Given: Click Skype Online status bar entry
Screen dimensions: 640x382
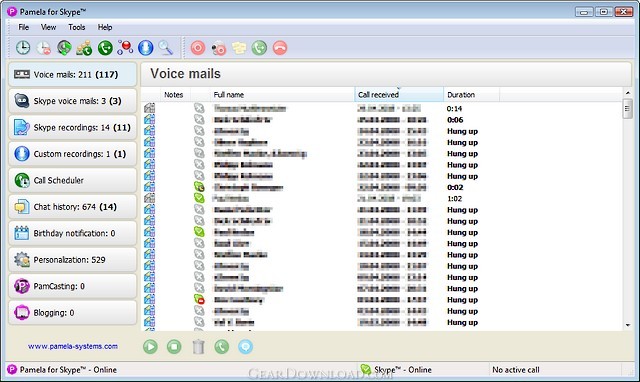Looking at the screenshot, I should point(403,370).
